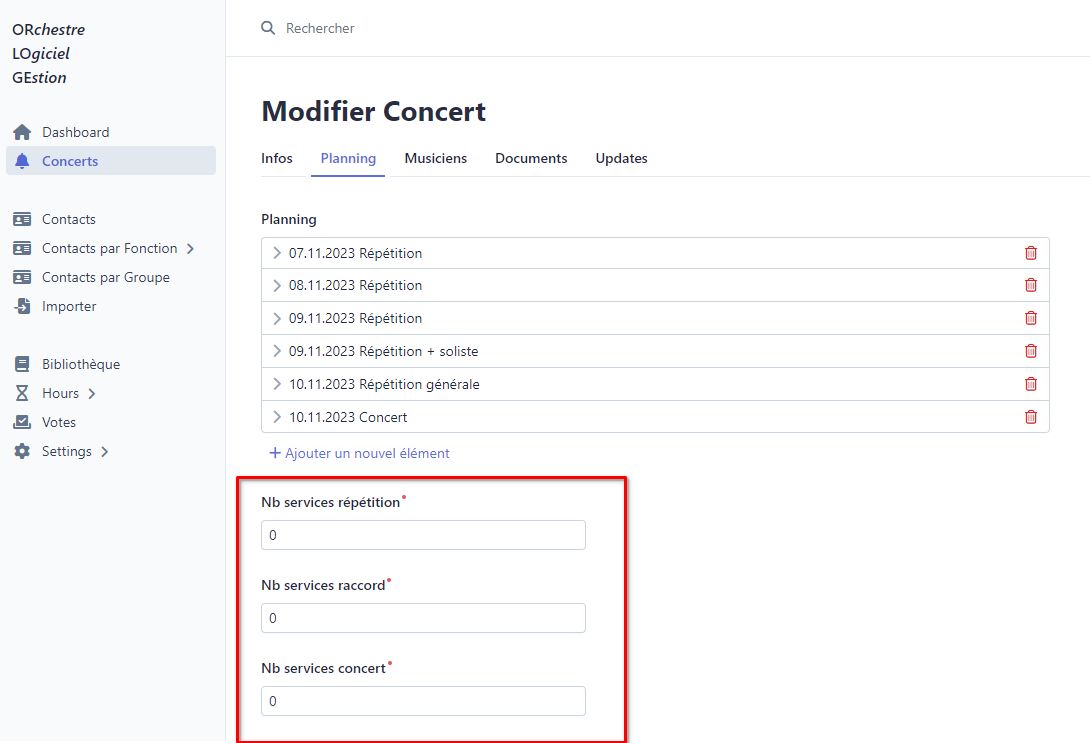Expand the Contacts par Fonction submenu
The width and height of the screenshot is (1090, 743).
[x=191, y=248]
